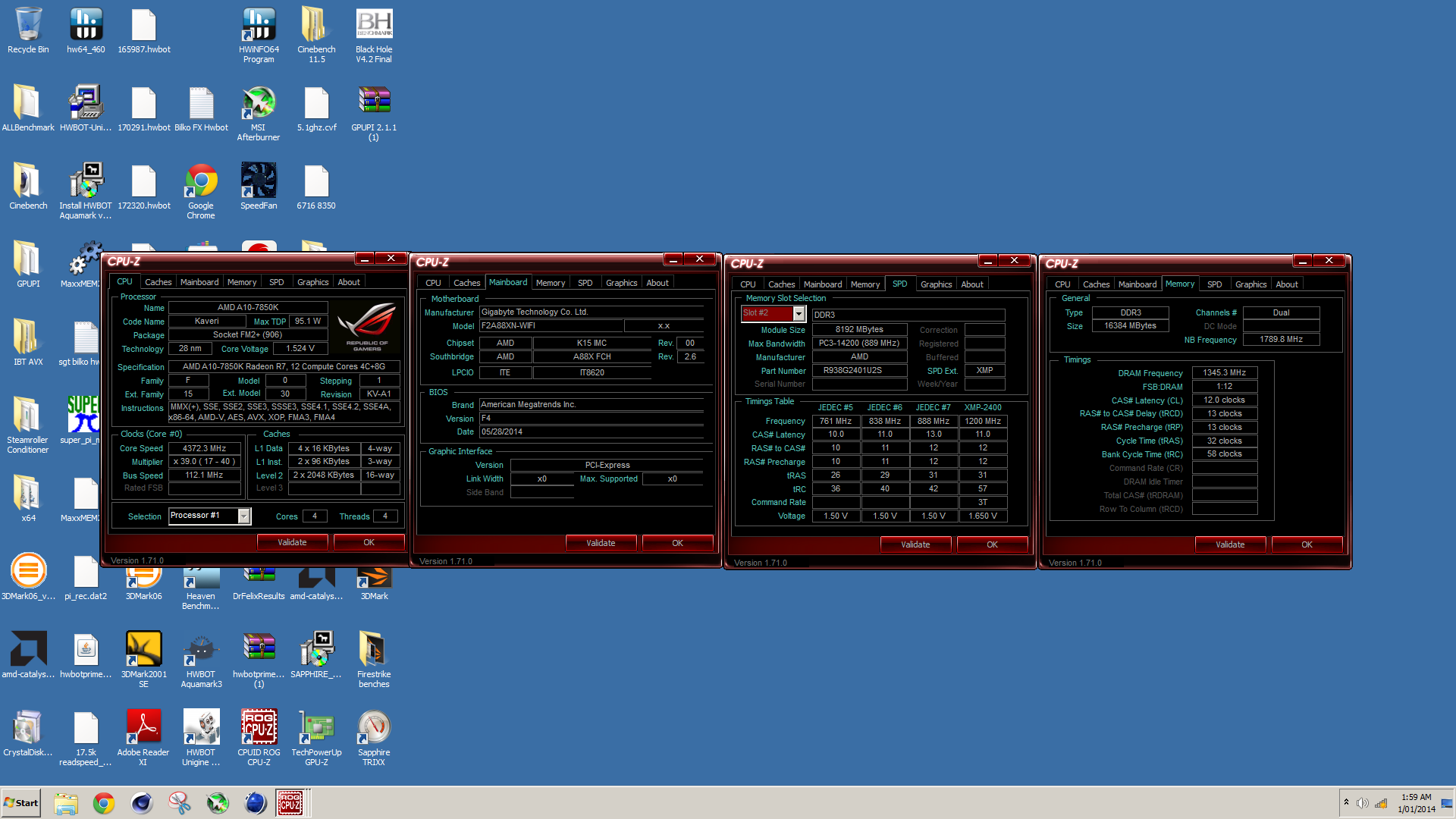Select Mainboard tab in SPD CPU-Z window
This screenshot has width=1456, height=819.
[823, 284]
